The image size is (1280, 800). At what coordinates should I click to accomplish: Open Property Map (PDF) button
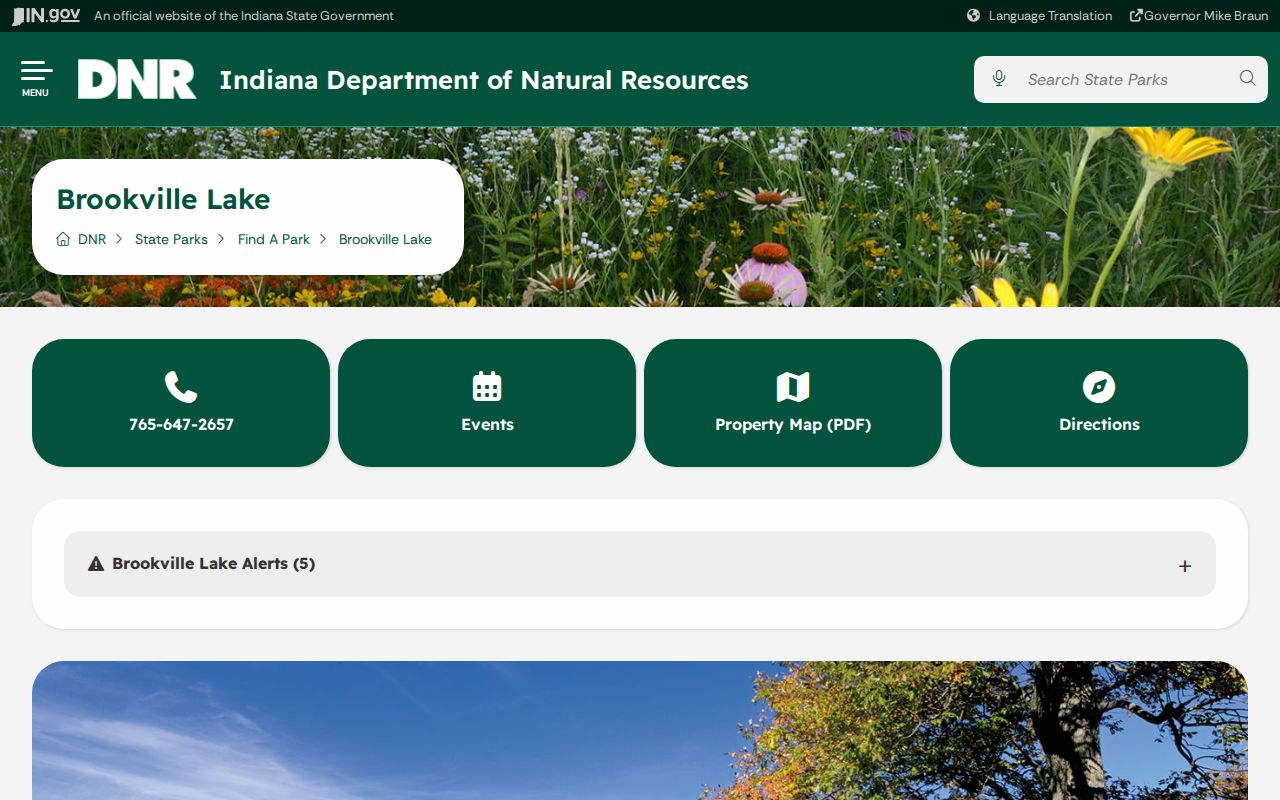(793, 403)
